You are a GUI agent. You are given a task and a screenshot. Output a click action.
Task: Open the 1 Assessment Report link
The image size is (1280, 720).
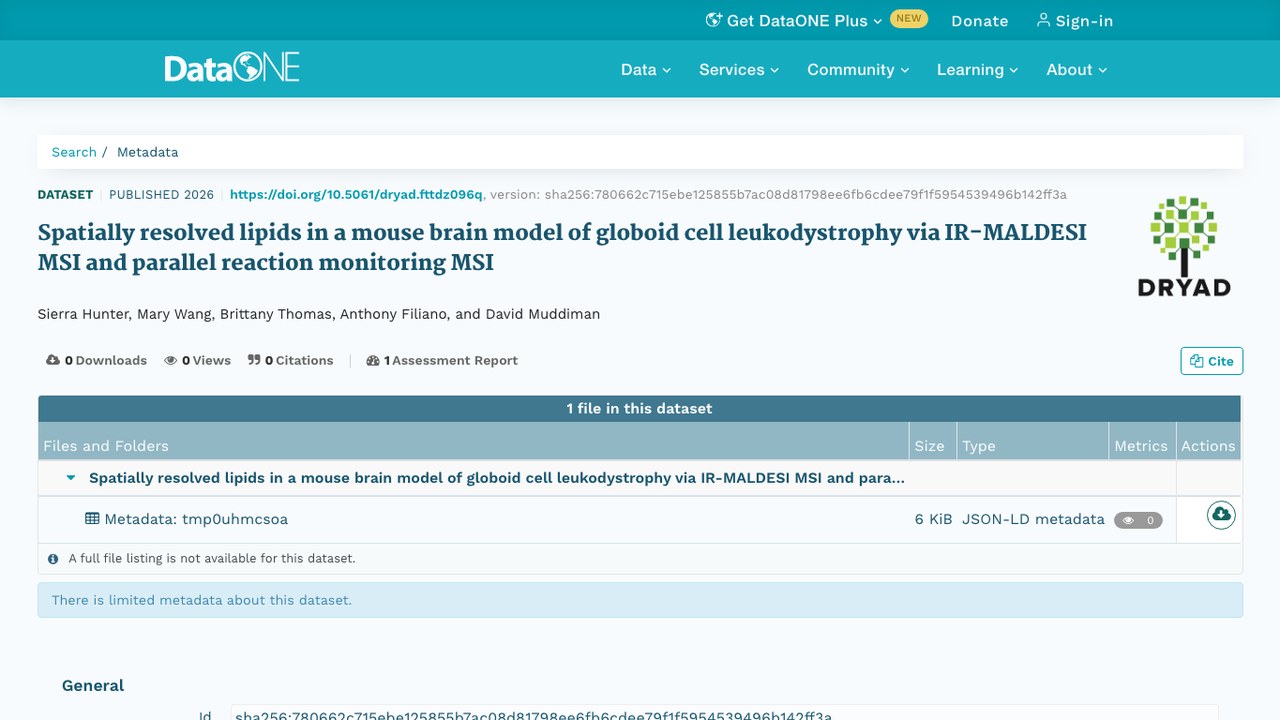point(442,360)
